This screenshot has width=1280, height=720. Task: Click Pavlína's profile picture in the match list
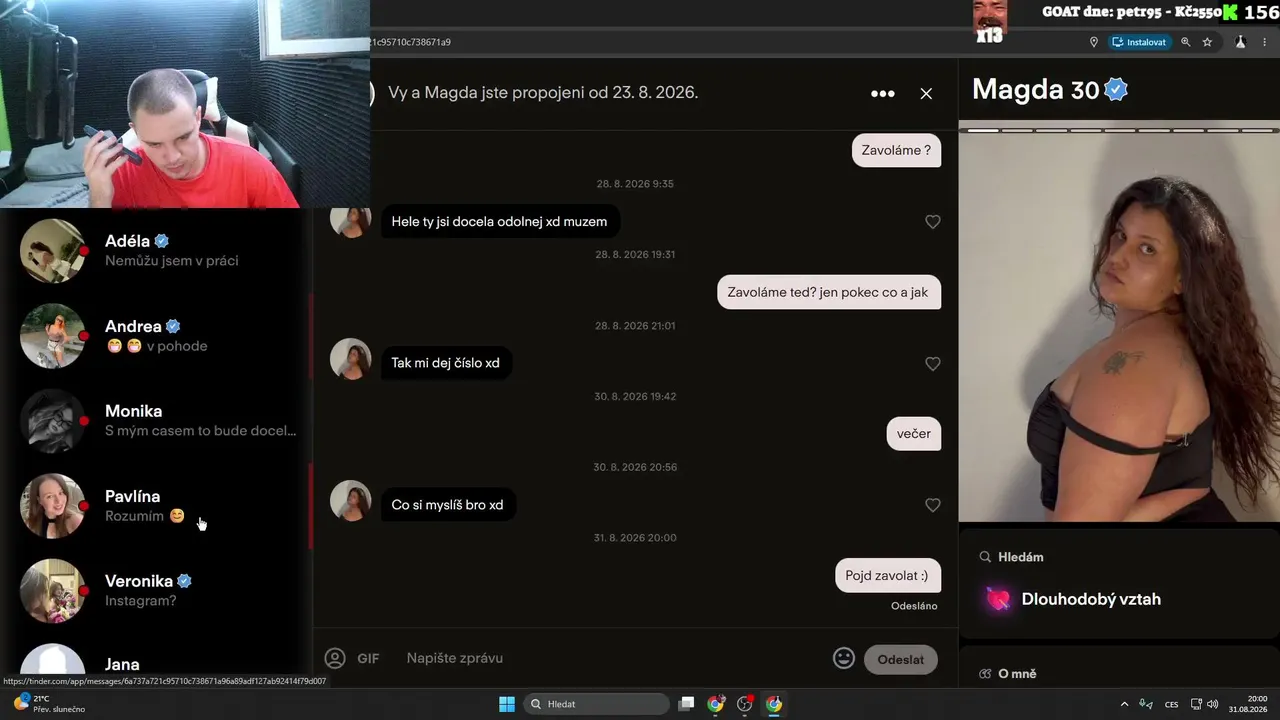tap(53, 506)
